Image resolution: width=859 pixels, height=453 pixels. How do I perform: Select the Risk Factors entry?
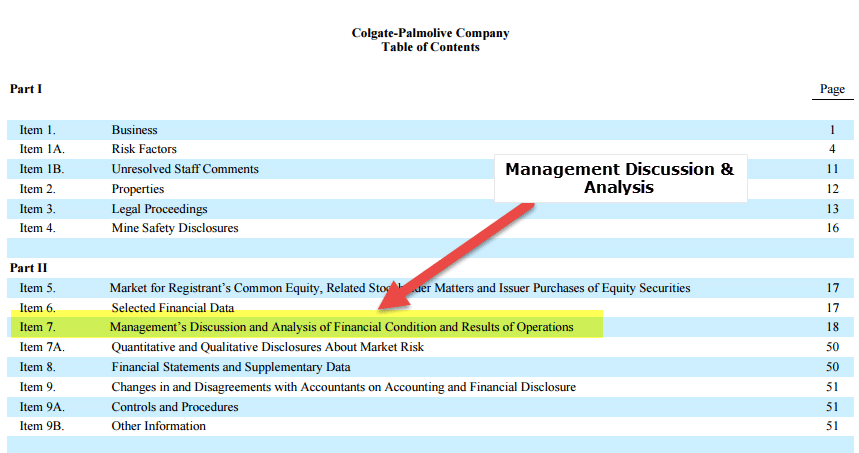144,149
